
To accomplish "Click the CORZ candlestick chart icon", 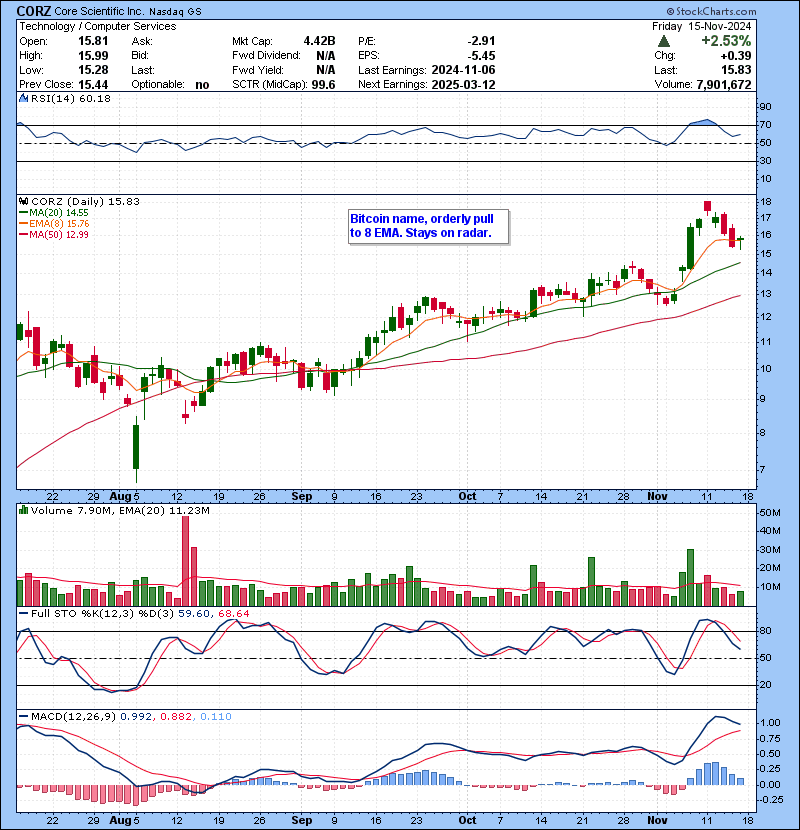I will [23, 202].
